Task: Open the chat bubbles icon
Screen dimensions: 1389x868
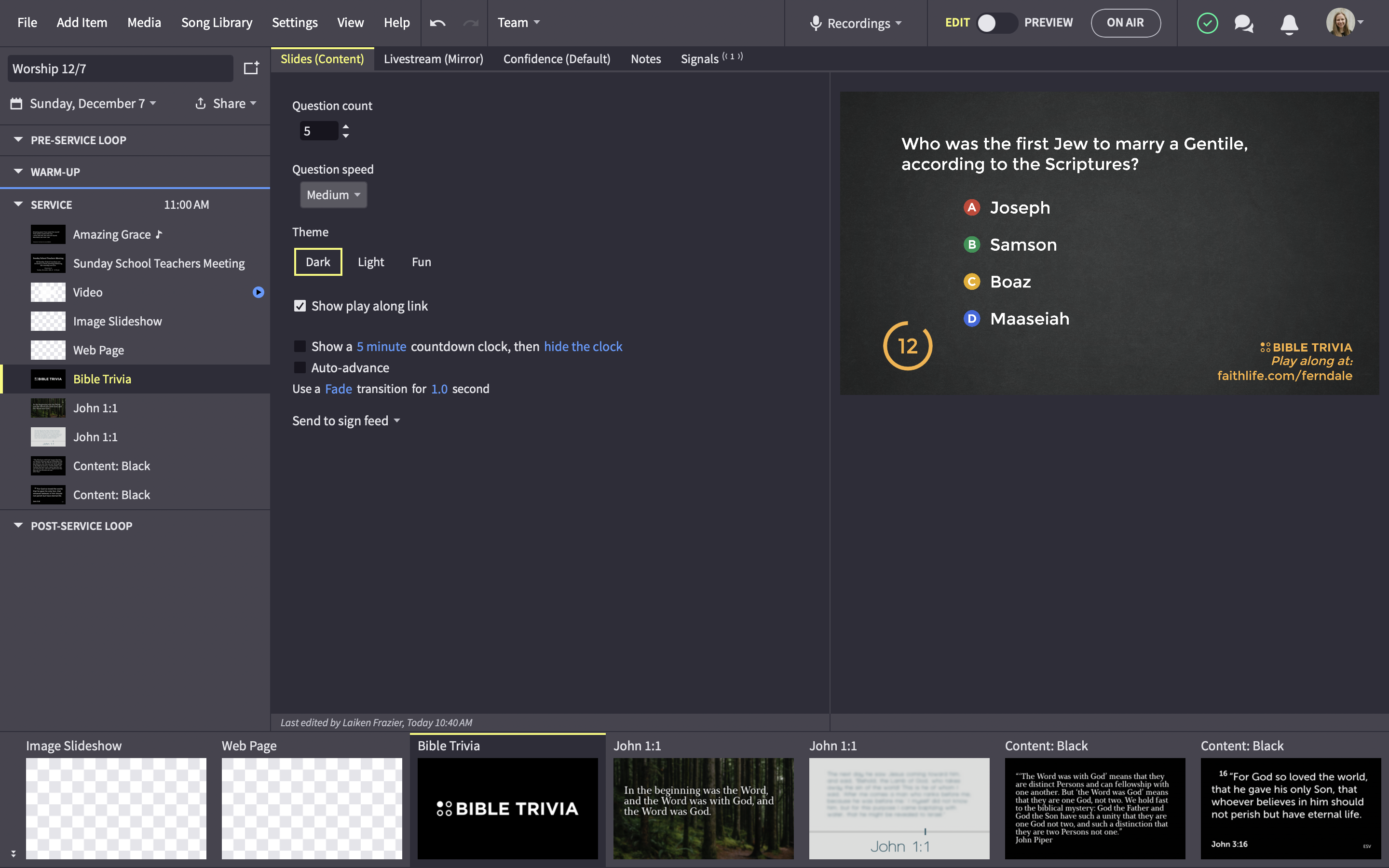Action: (x=1244, y=23)
